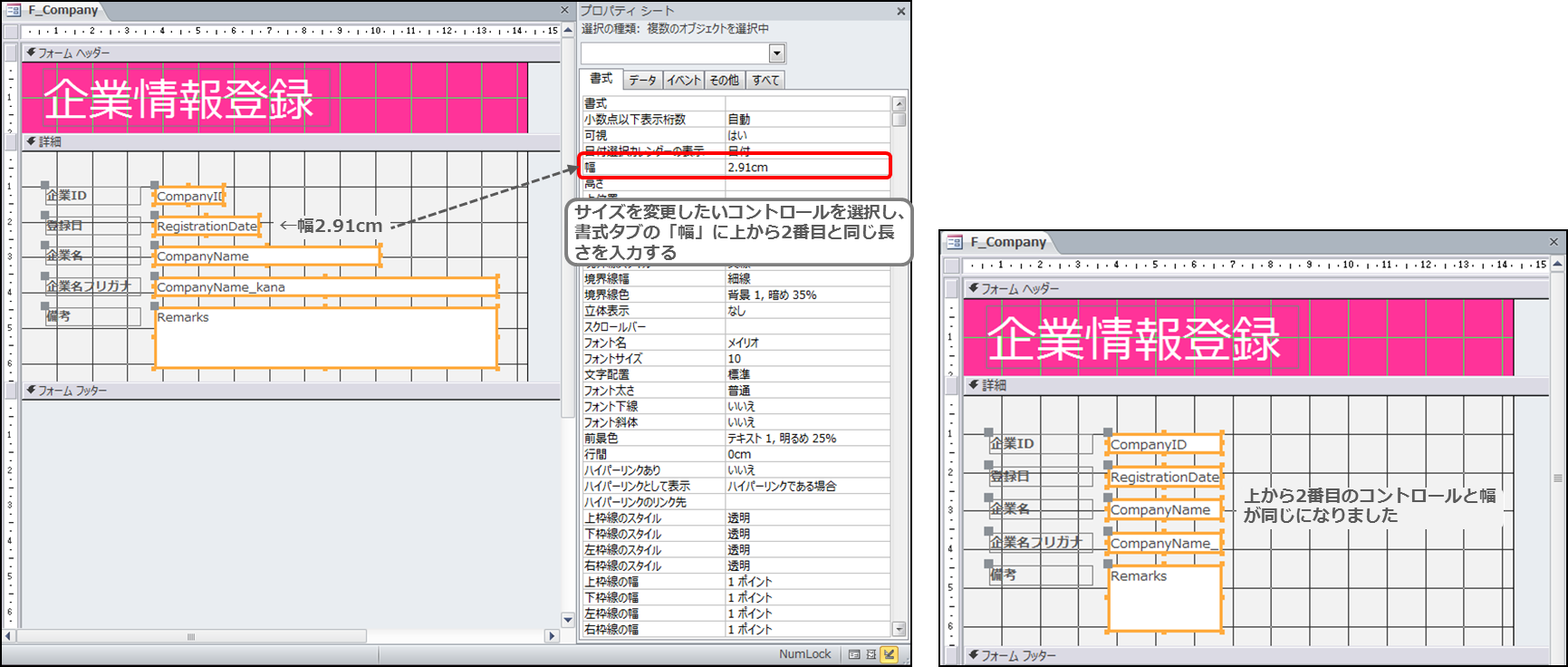Select the Remarks text box in the left form

(x=326, y=338)
